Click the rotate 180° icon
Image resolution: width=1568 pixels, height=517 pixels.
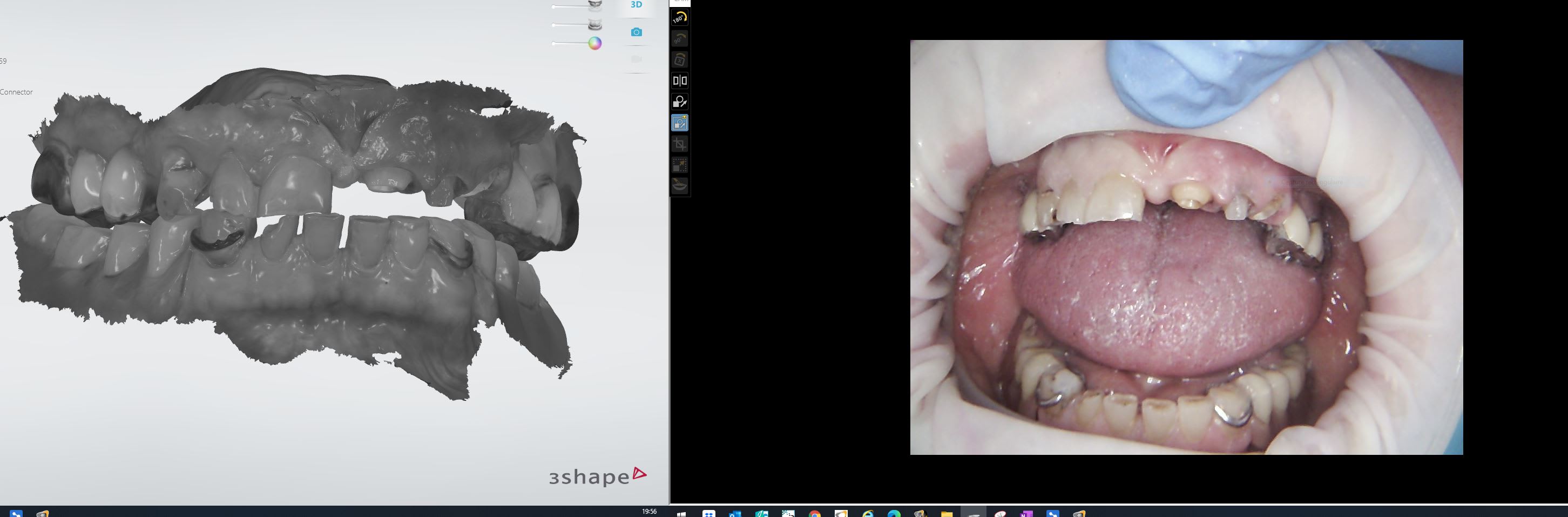click(679, 18)
